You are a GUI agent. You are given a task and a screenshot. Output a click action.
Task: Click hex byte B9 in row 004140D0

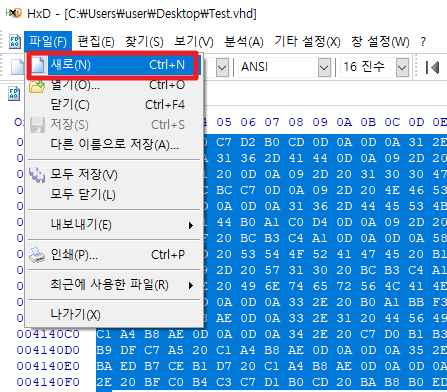(104, 350)
